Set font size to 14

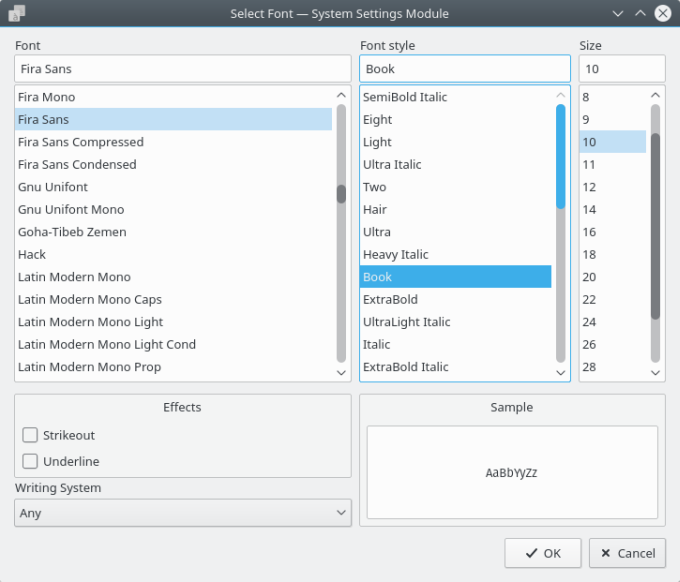(613, 209)
